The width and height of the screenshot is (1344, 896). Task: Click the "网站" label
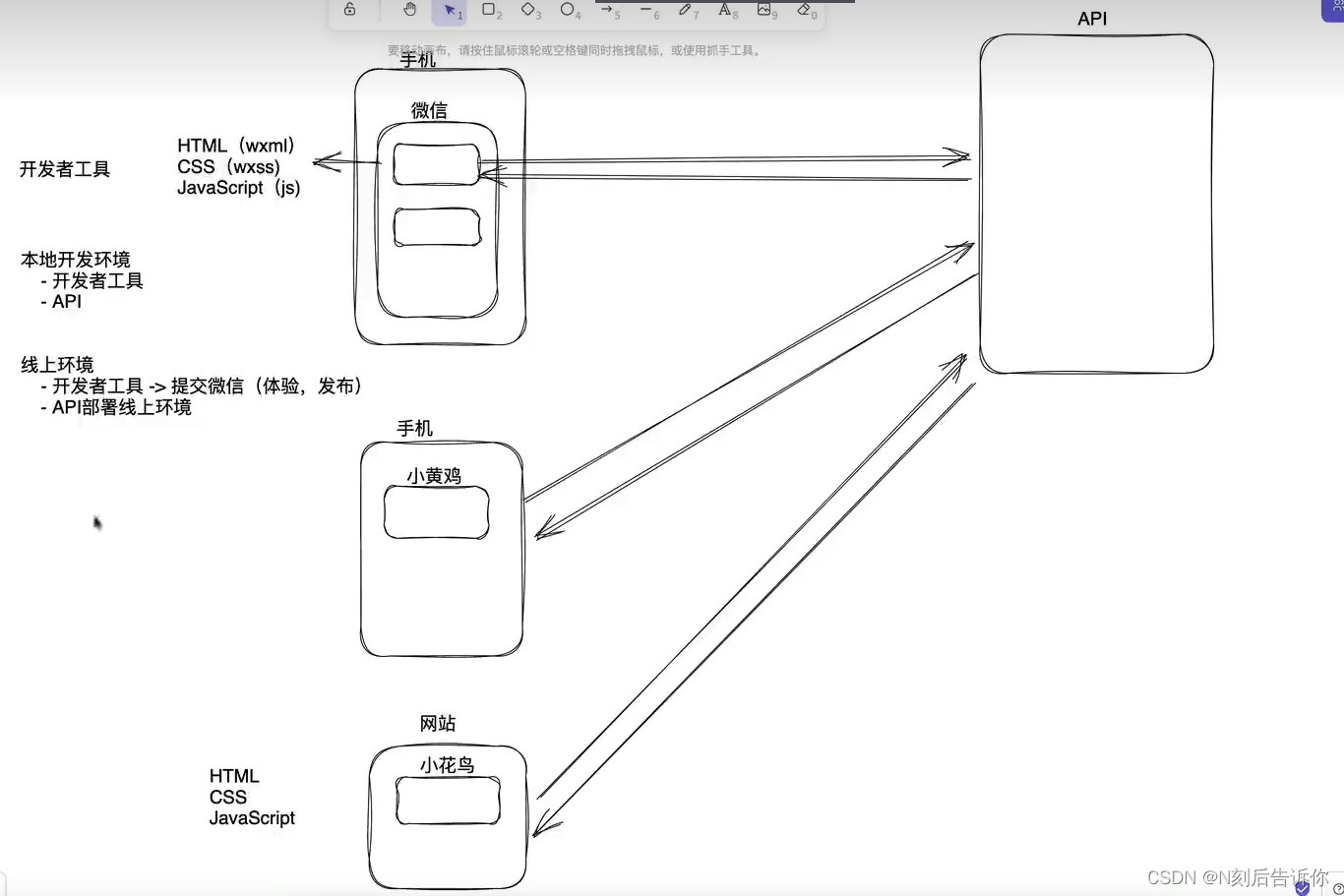pyautogui.click(x=438, y=724)
